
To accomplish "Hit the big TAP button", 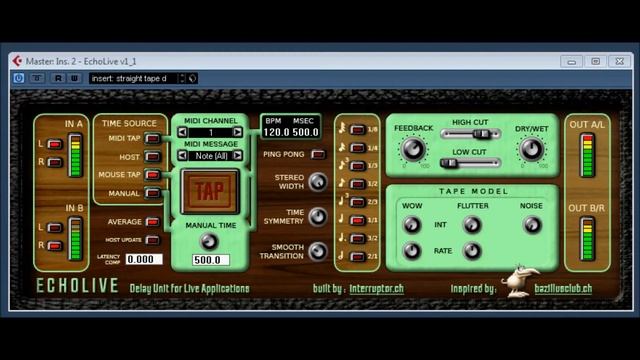I will (x=210, y=191).
